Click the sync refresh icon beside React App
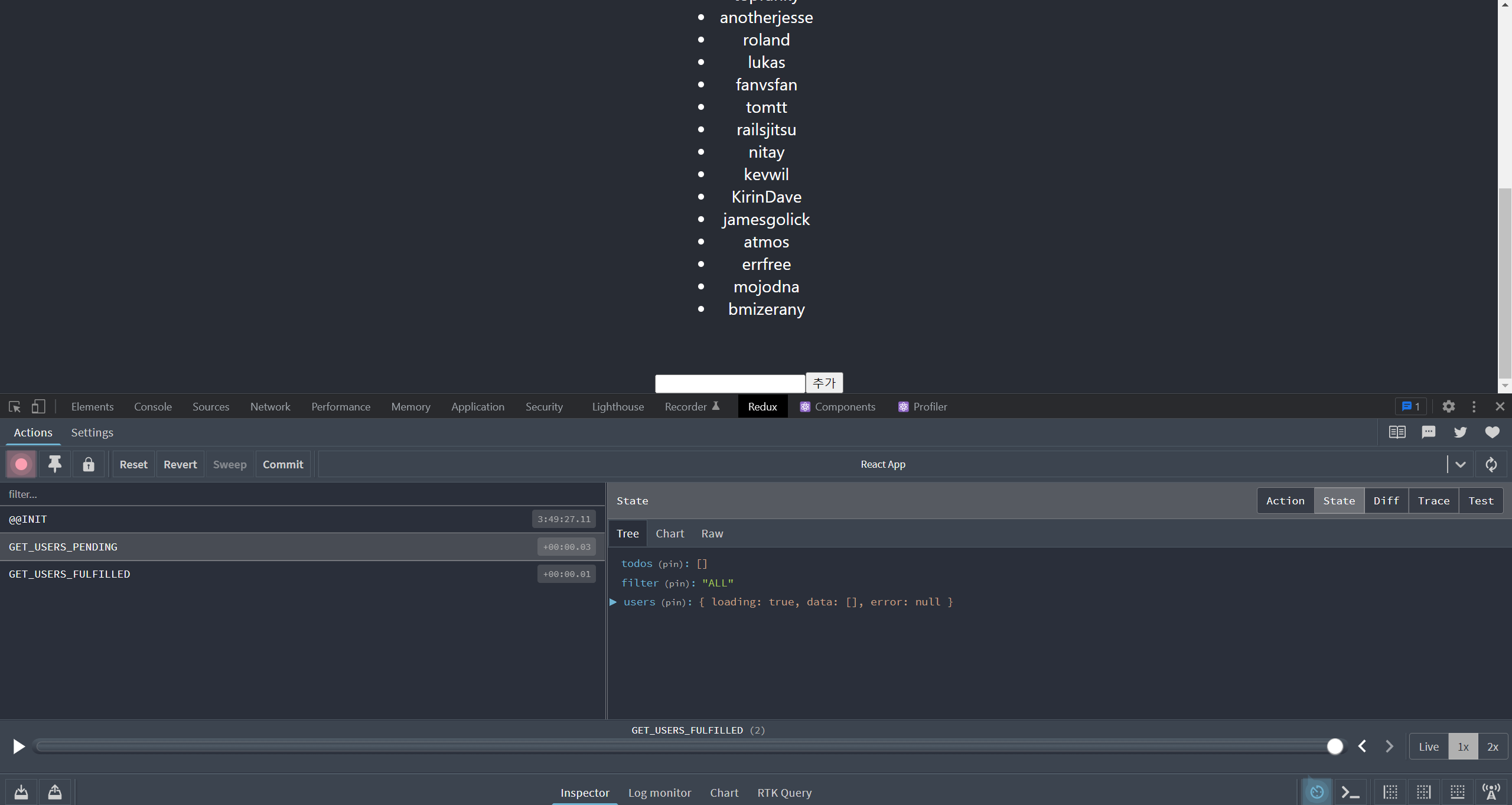The width and height of the screenshot is (1512, 805). pos(1491,464)
